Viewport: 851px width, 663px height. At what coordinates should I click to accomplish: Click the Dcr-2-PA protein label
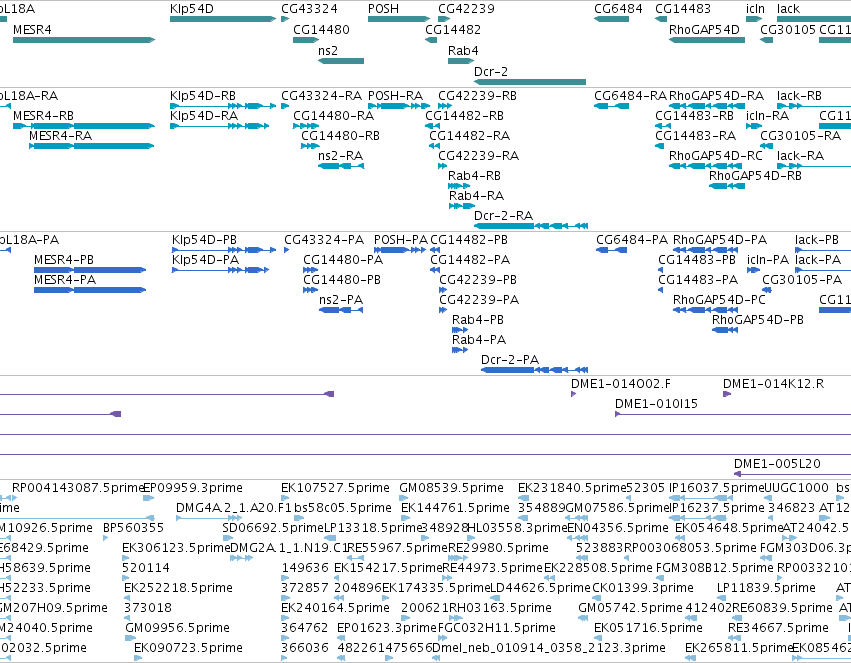pos(510,360)
